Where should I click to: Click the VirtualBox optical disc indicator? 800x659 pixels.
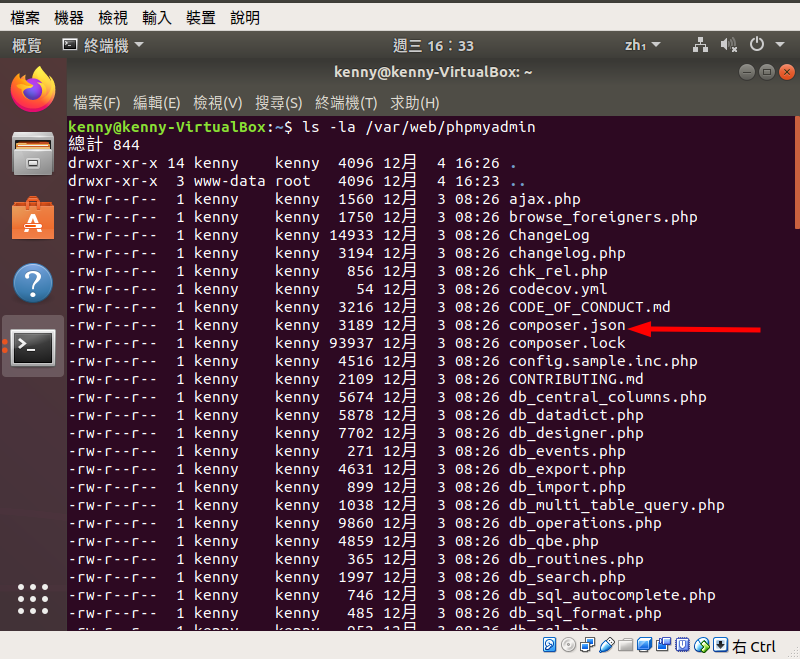[x=568, y=645]
